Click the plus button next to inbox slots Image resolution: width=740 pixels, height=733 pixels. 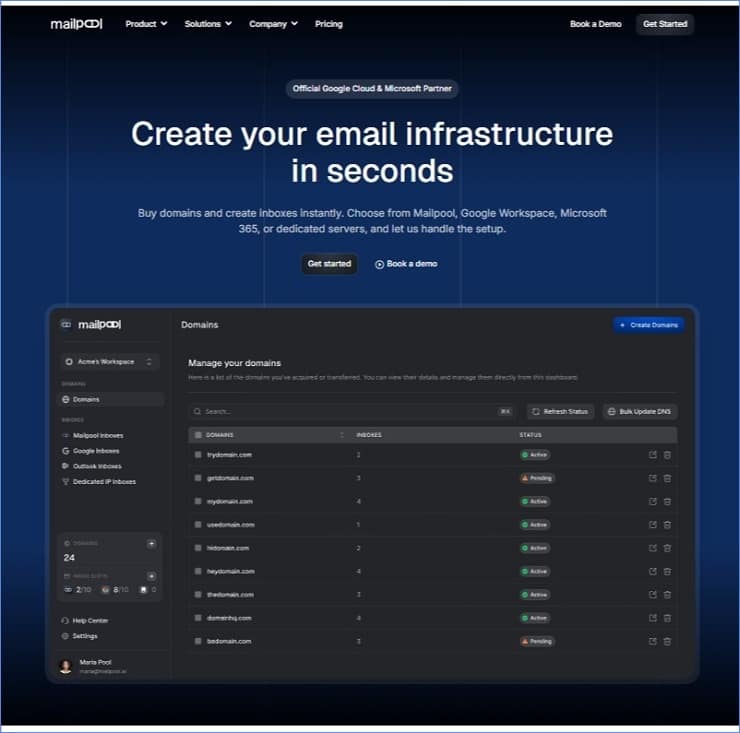(151, 576)
